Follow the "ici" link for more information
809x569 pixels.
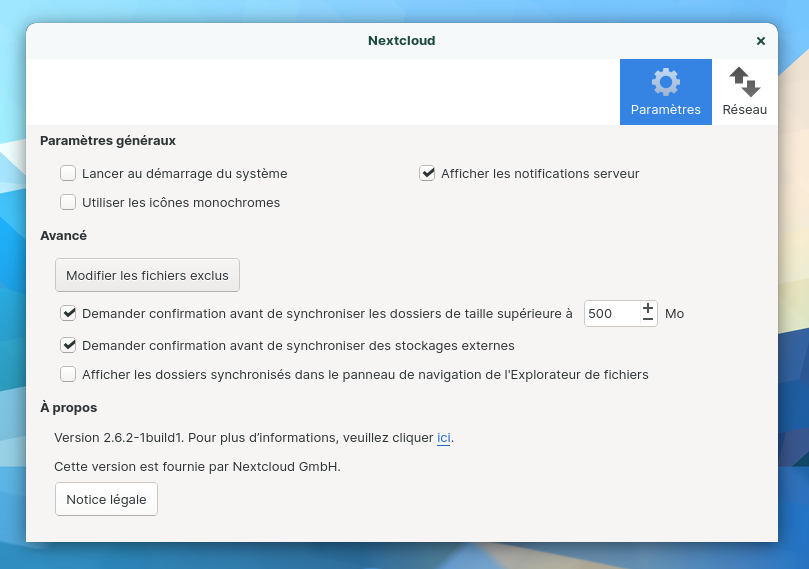(444, 438)
